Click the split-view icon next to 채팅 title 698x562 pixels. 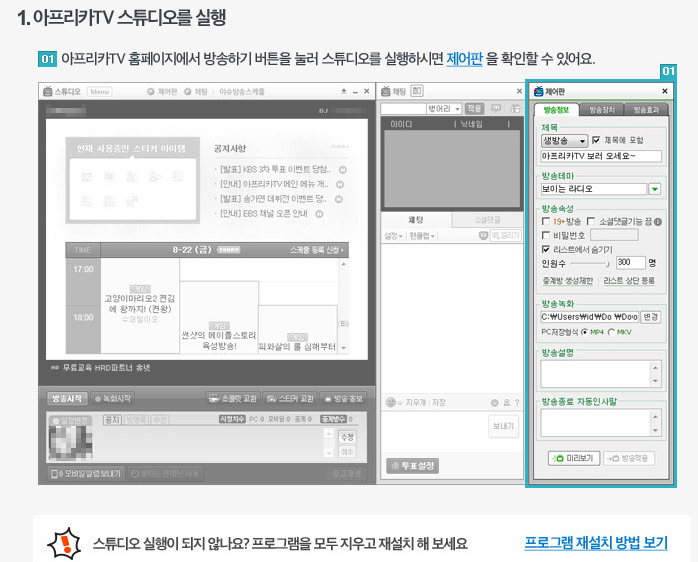[417, 91]
